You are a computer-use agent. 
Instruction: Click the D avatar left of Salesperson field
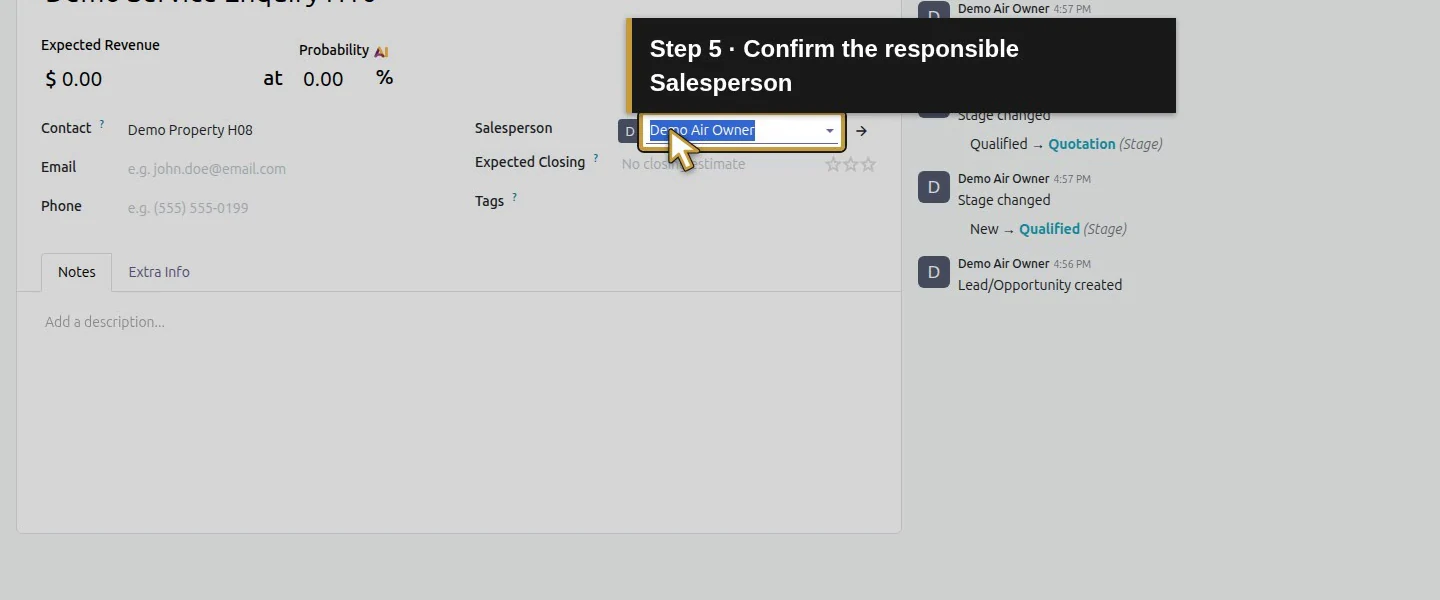pyautogui.click(x=629, y=131)
